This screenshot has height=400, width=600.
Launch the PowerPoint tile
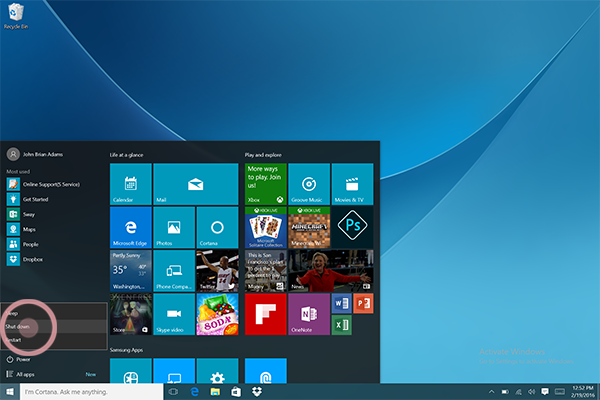(x=363, y=303)
